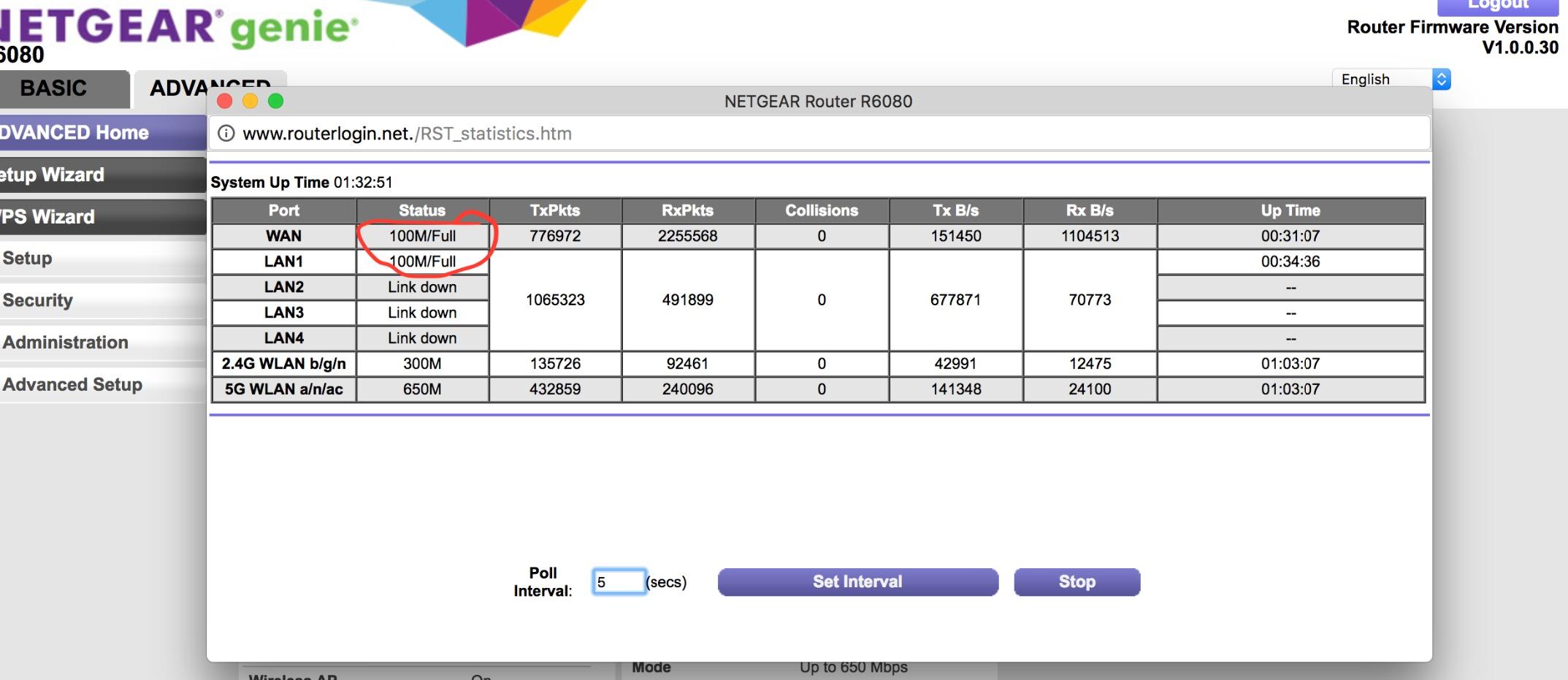
Task: Maximize the router statistics popup with green button
Action: (x=275, y=101)
